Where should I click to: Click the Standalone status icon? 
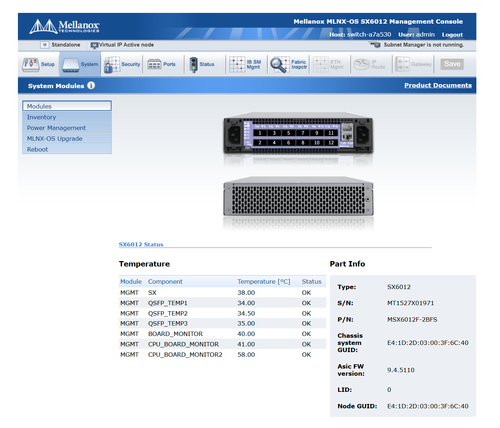[45, 45]
